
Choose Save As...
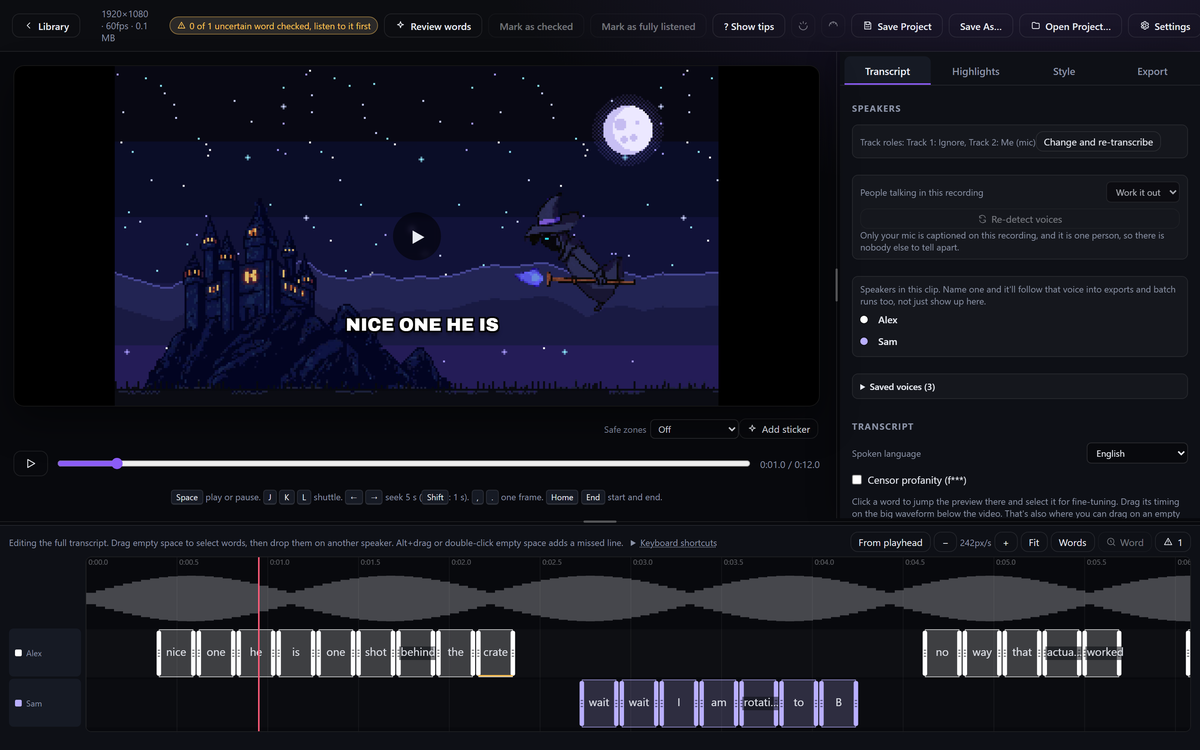pos(980,26)
